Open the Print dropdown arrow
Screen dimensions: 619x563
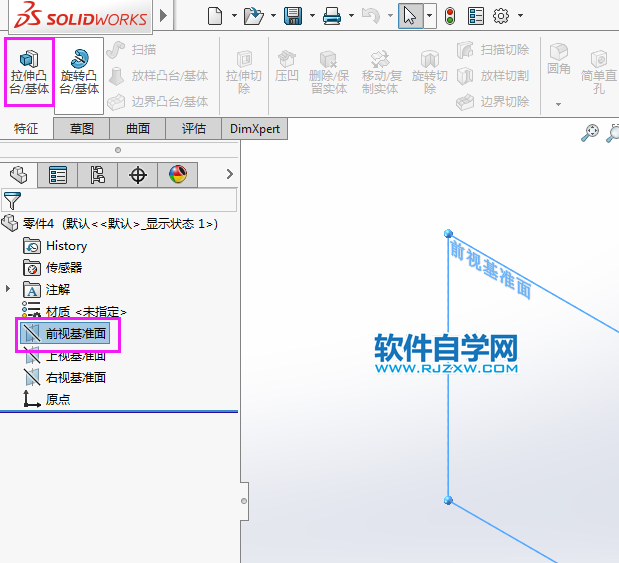tap(351, 16)
